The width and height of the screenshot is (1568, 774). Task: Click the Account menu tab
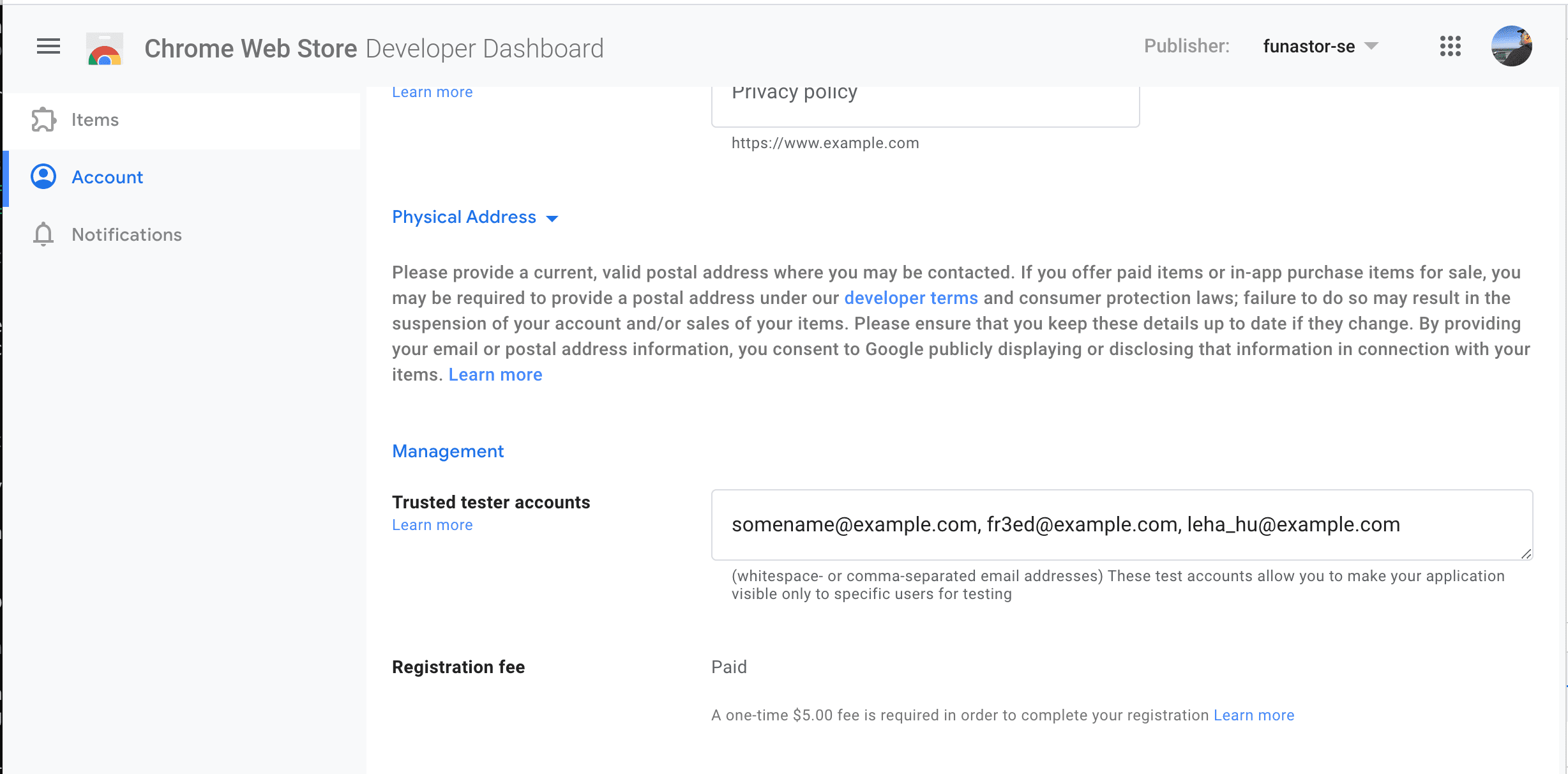pos(107,177)
